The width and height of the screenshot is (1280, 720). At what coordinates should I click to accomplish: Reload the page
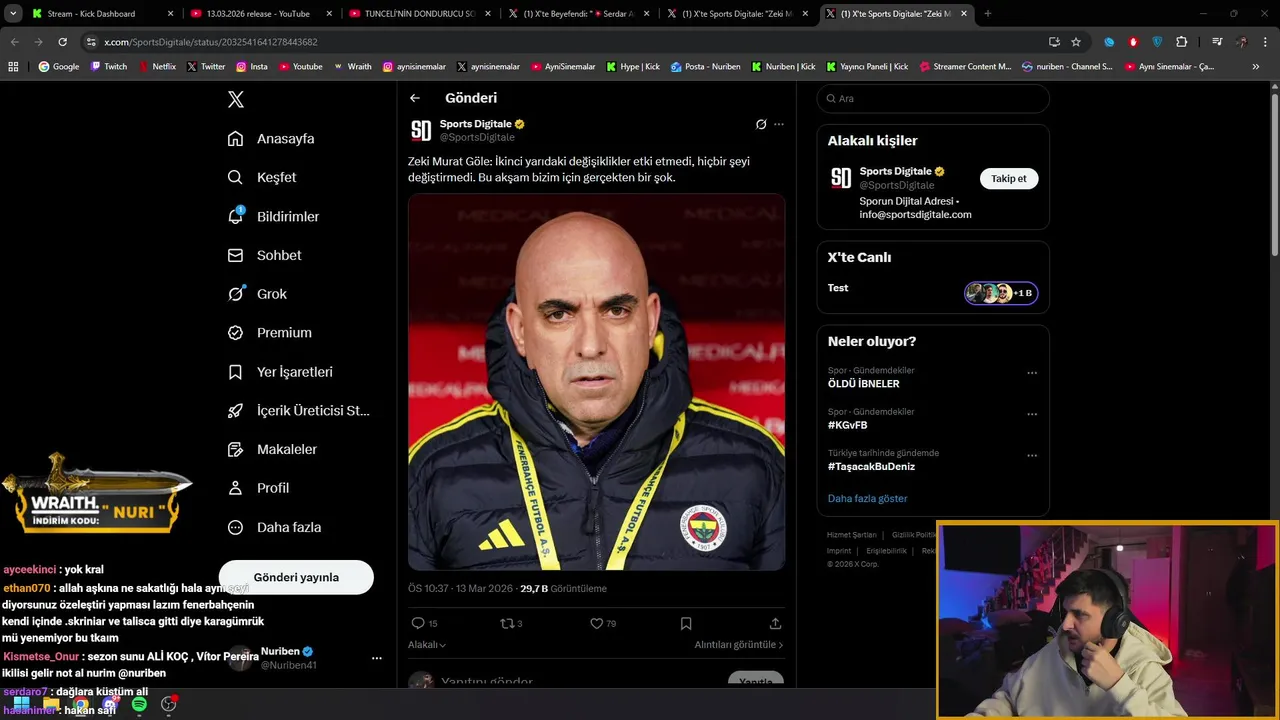[x=62, y=42]
